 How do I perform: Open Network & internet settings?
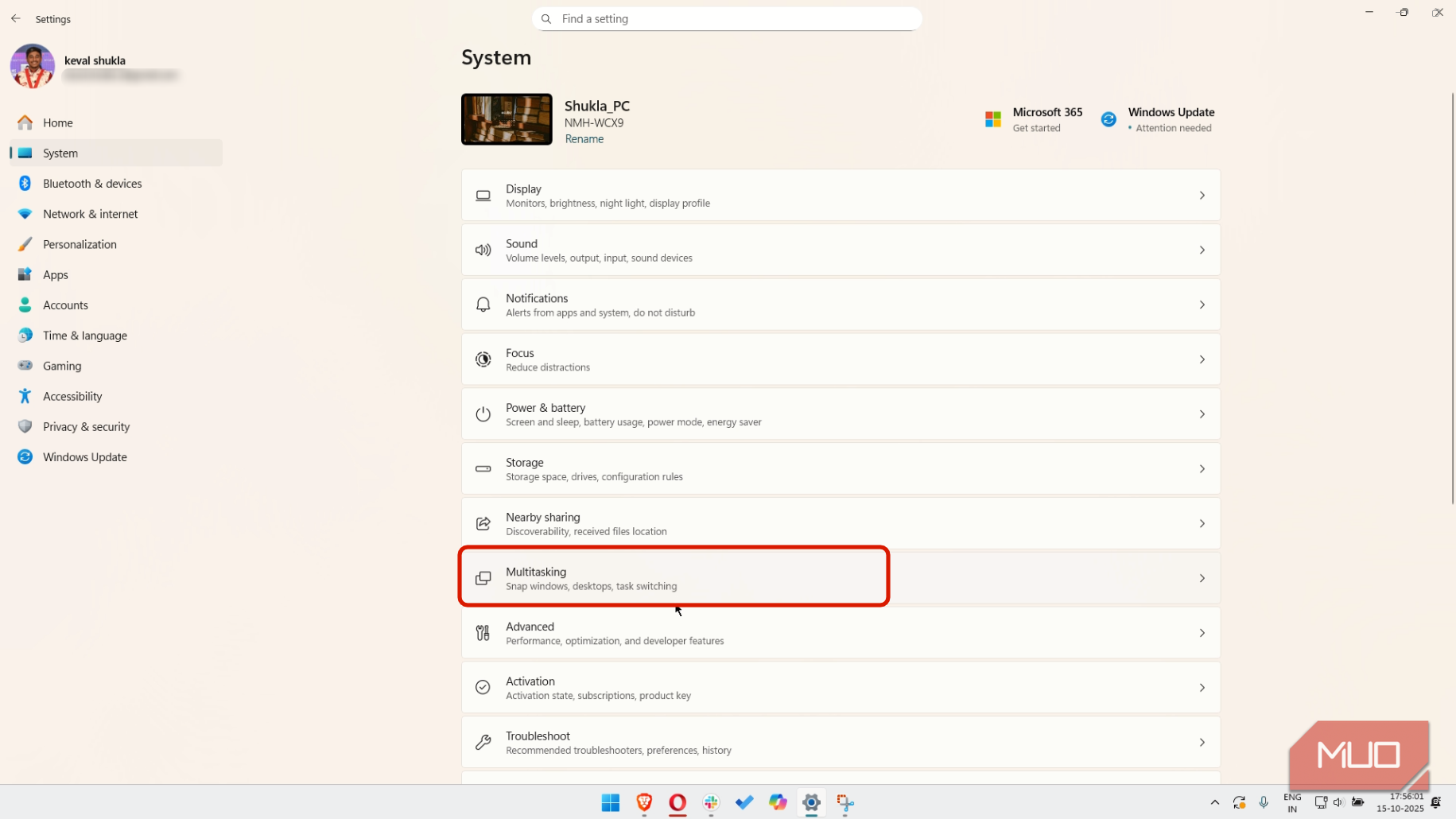click(x=116, y=214)
